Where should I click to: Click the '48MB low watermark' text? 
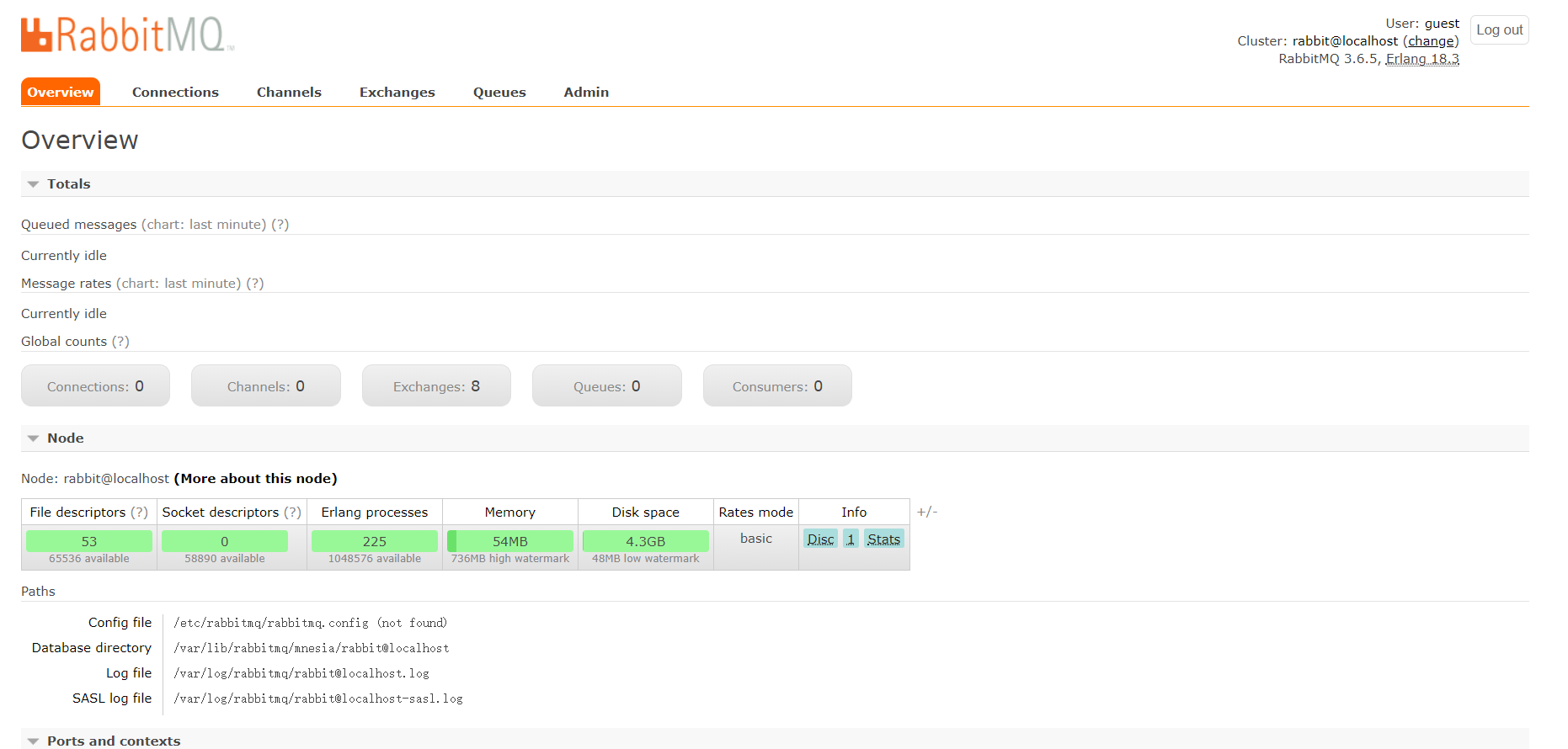(646, 558)
